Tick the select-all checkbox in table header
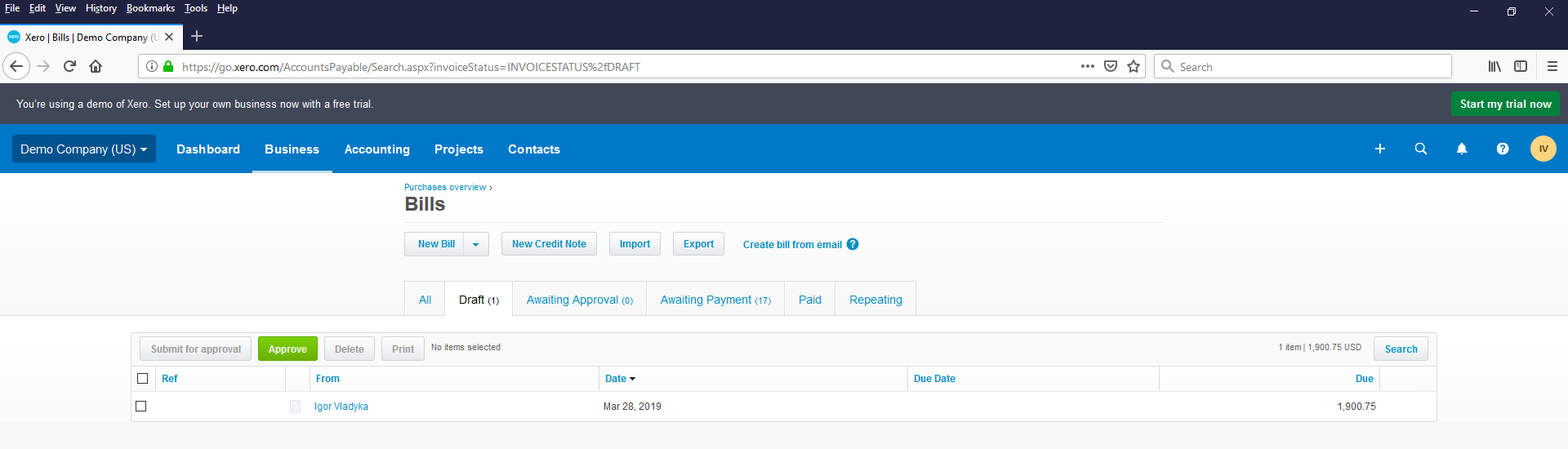The height and width of the screenshot is (449, 1568). (x=143, y=379)
